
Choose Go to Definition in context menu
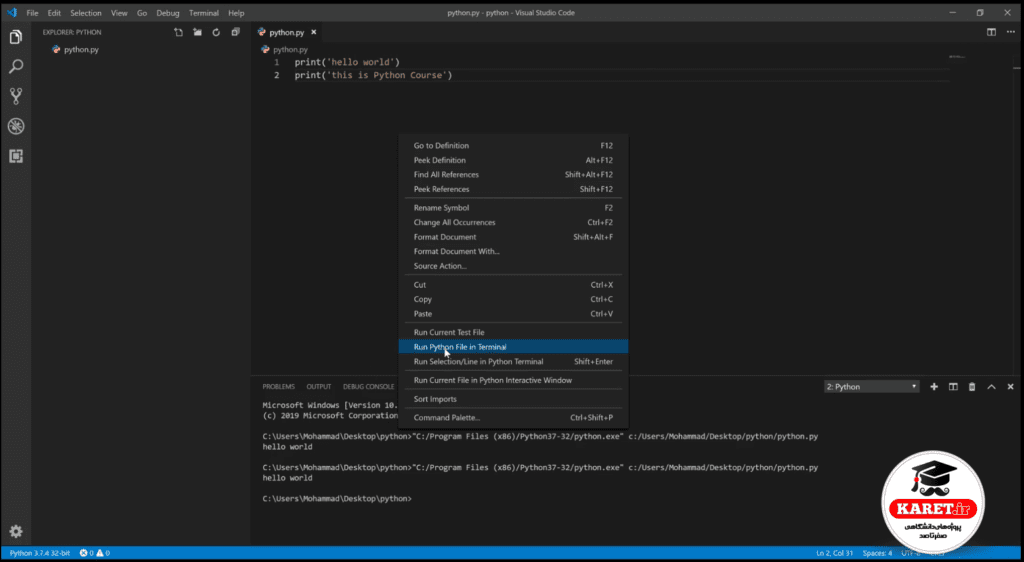[x=513, y=146]
